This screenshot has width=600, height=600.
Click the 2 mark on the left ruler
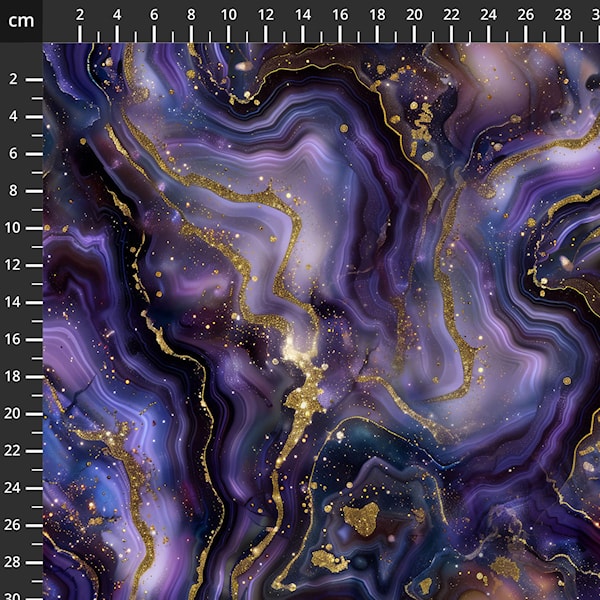coord(16,79)
